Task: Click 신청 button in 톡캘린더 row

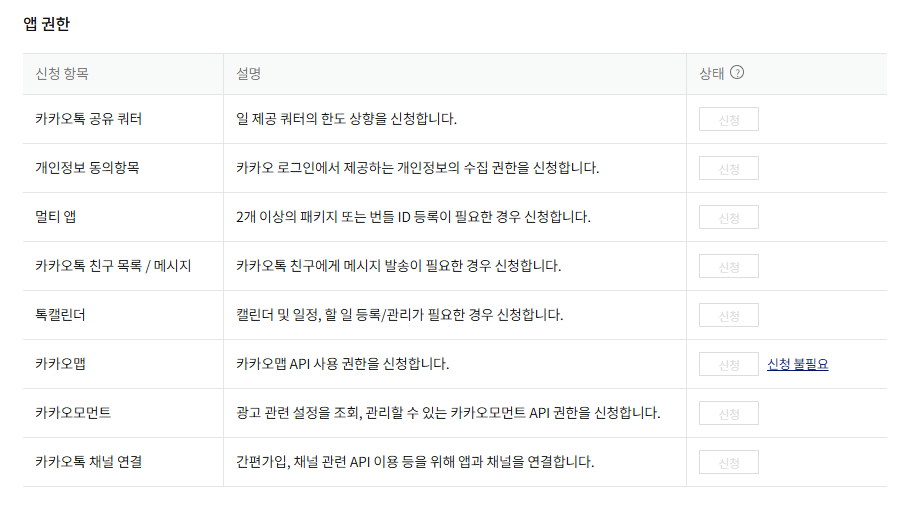Action: (x=729, y=315)
